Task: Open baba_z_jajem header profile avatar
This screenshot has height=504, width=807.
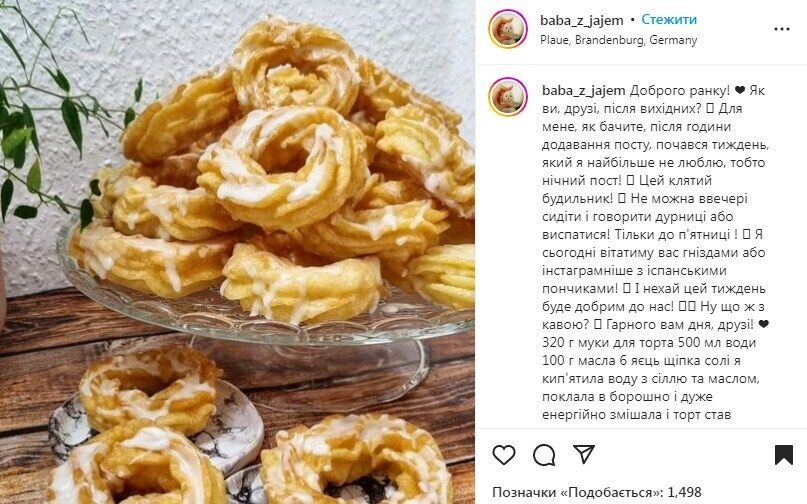Action: (508, 29)
